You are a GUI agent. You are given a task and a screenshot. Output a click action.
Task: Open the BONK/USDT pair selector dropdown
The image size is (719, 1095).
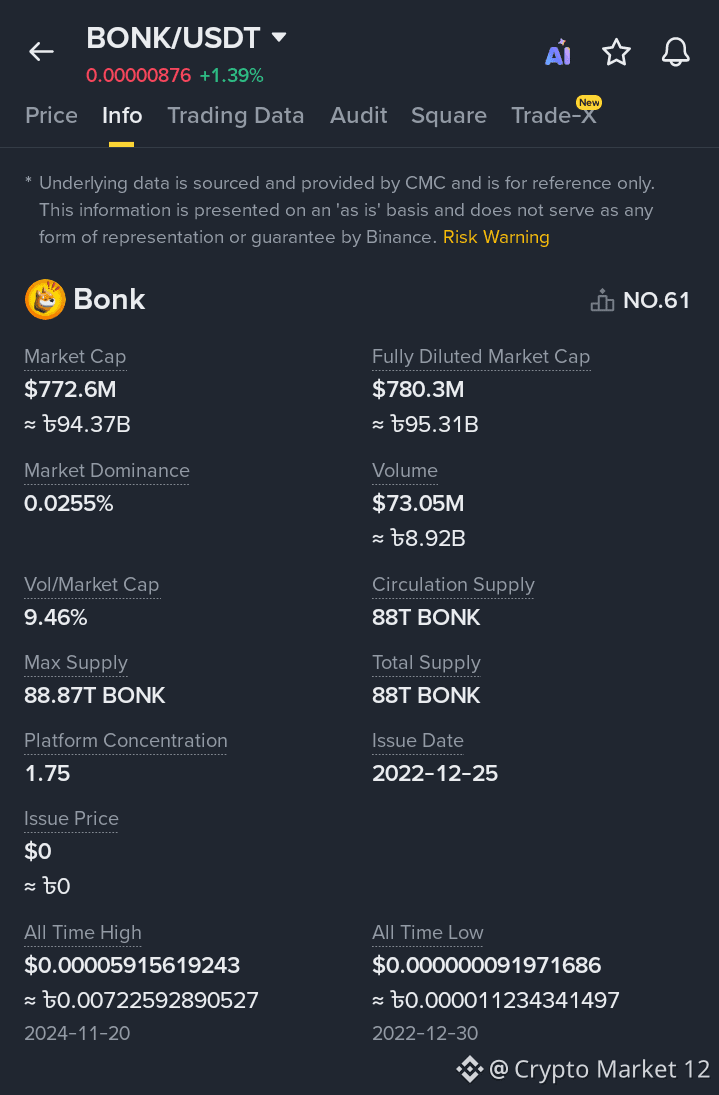tap(278, 36)
